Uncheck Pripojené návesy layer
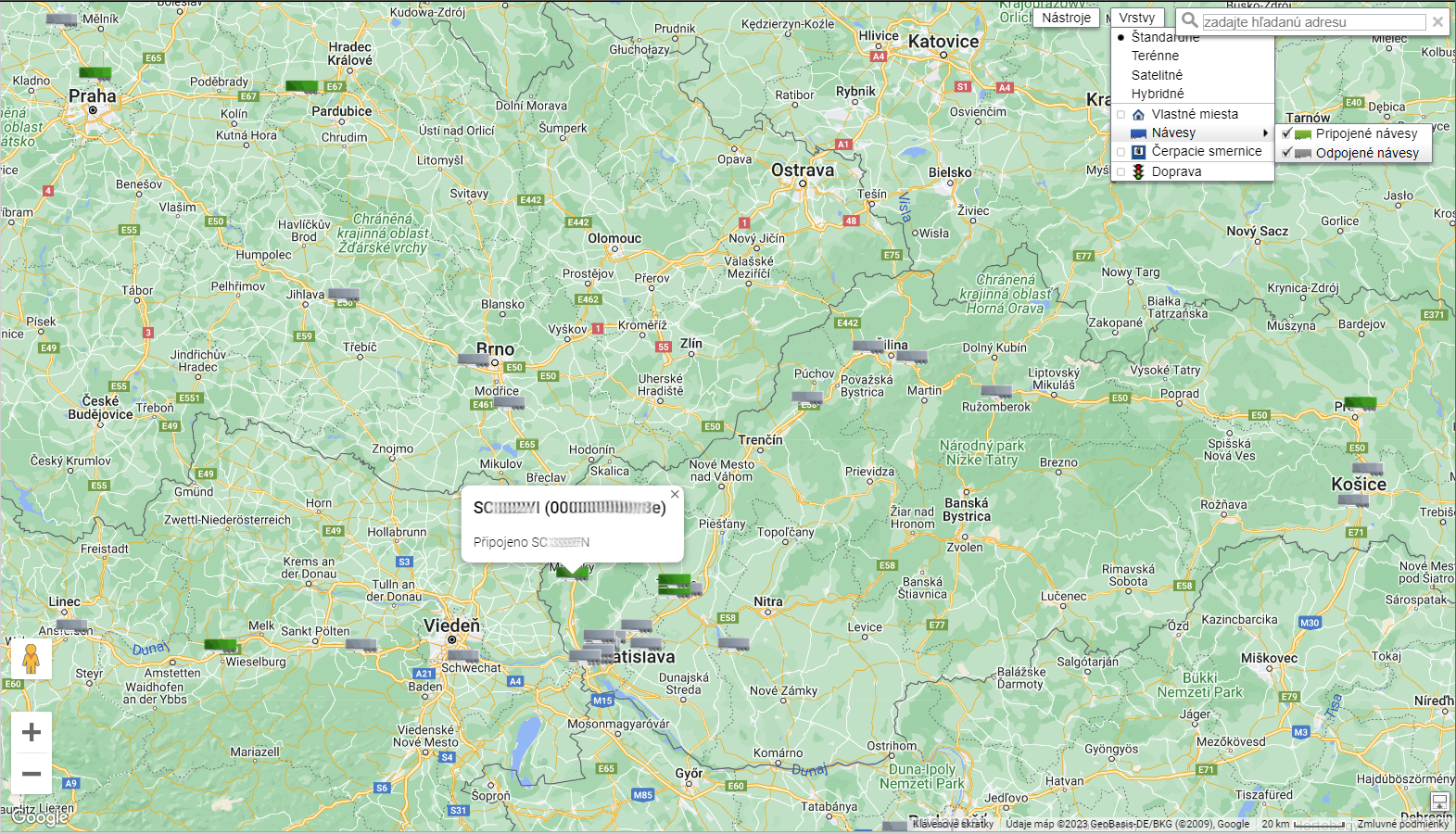Viewport: 1456px width, 834px height. point(1287,133)
